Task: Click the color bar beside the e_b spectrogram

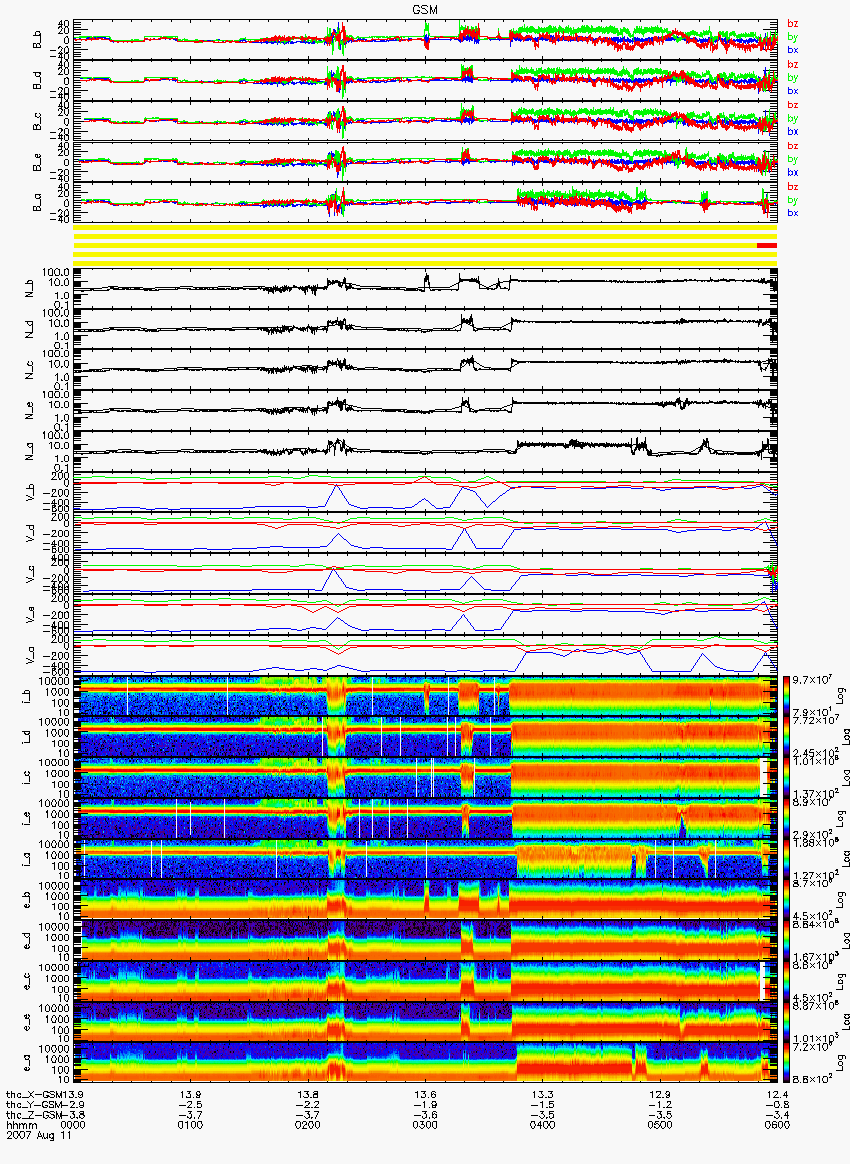Action: tap(786, 900)
